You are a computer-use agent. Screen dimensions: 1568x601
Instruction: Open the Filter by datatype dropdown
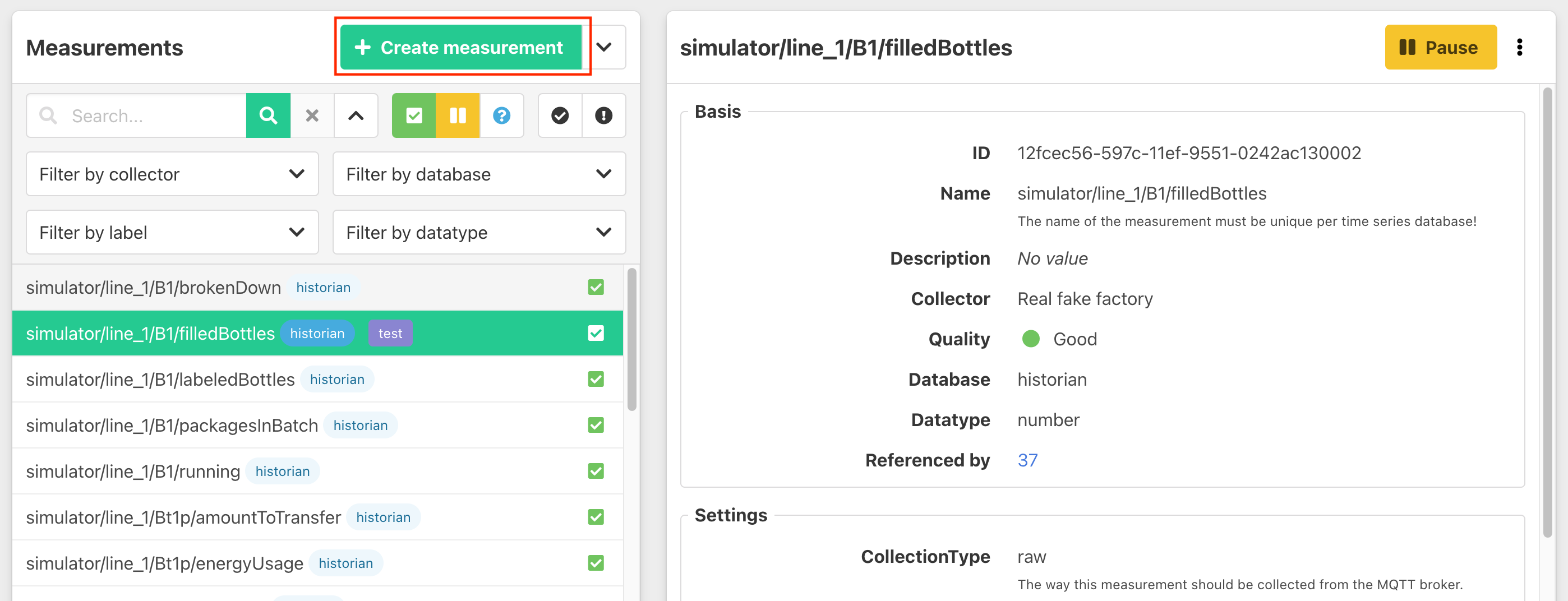[x=479, y=232]
